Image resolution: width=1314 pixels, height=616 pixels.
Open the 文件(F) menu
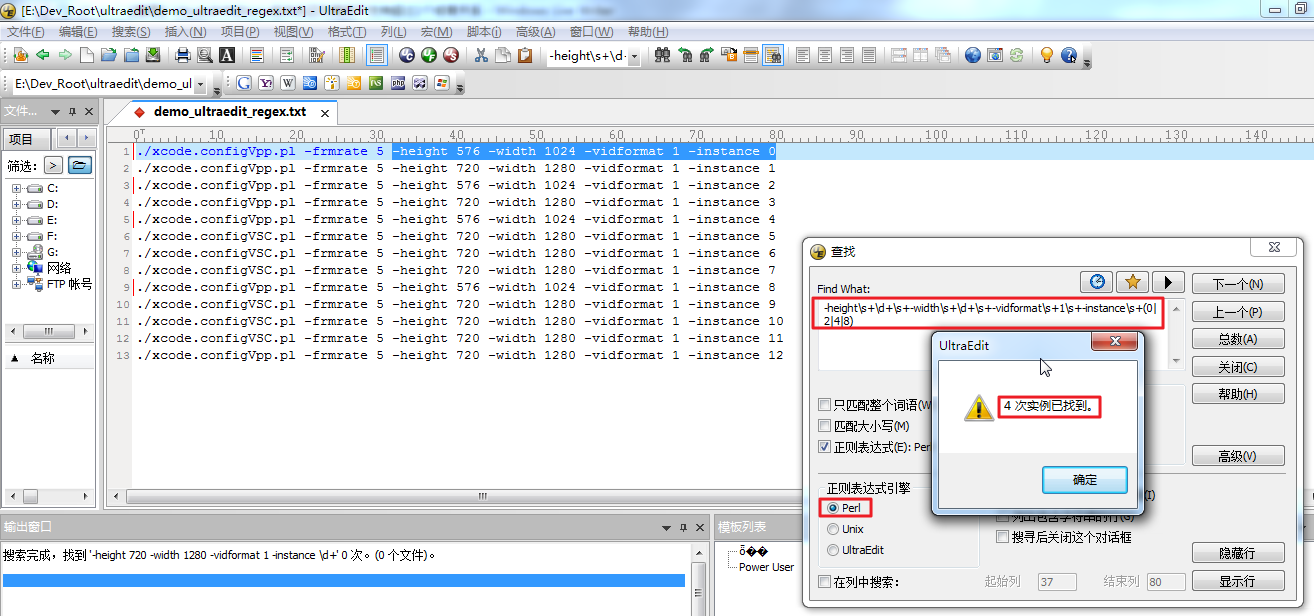[26, 32]
